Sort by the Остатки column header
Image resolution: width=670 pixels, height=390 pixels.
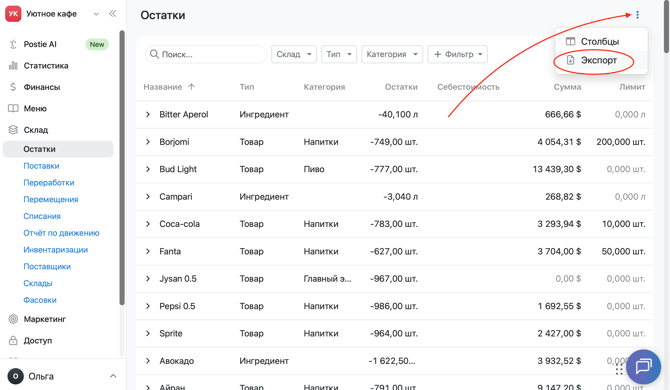coord(401,87)
